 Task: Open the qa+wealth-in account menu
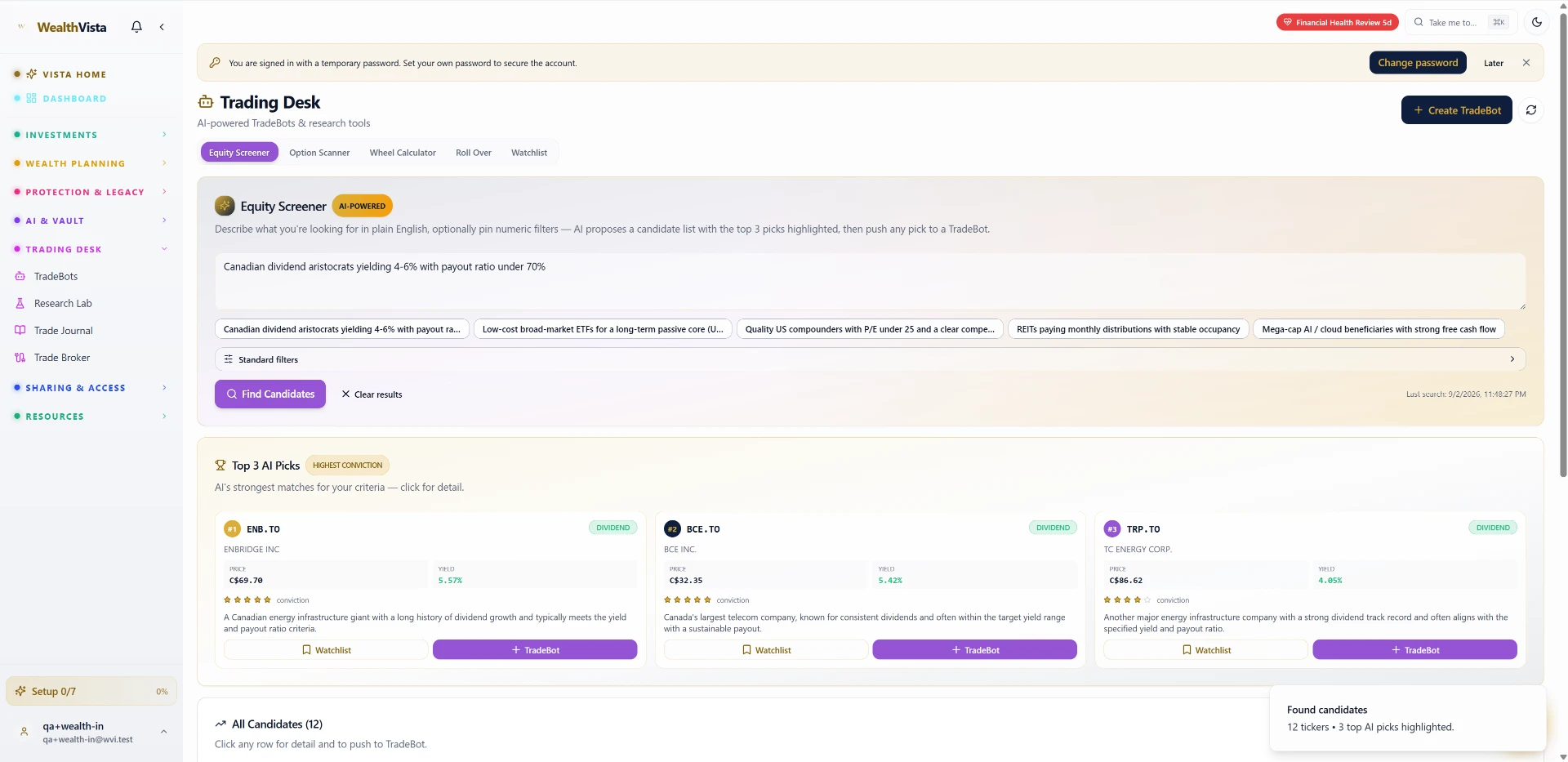pos(91,733)
